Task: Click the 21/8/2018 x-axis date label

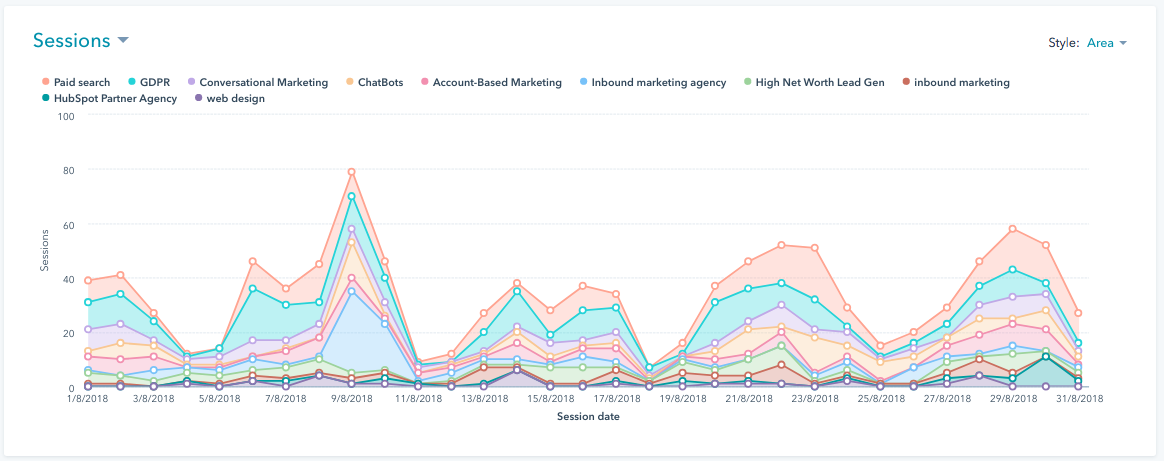Action: coord(748,399)
